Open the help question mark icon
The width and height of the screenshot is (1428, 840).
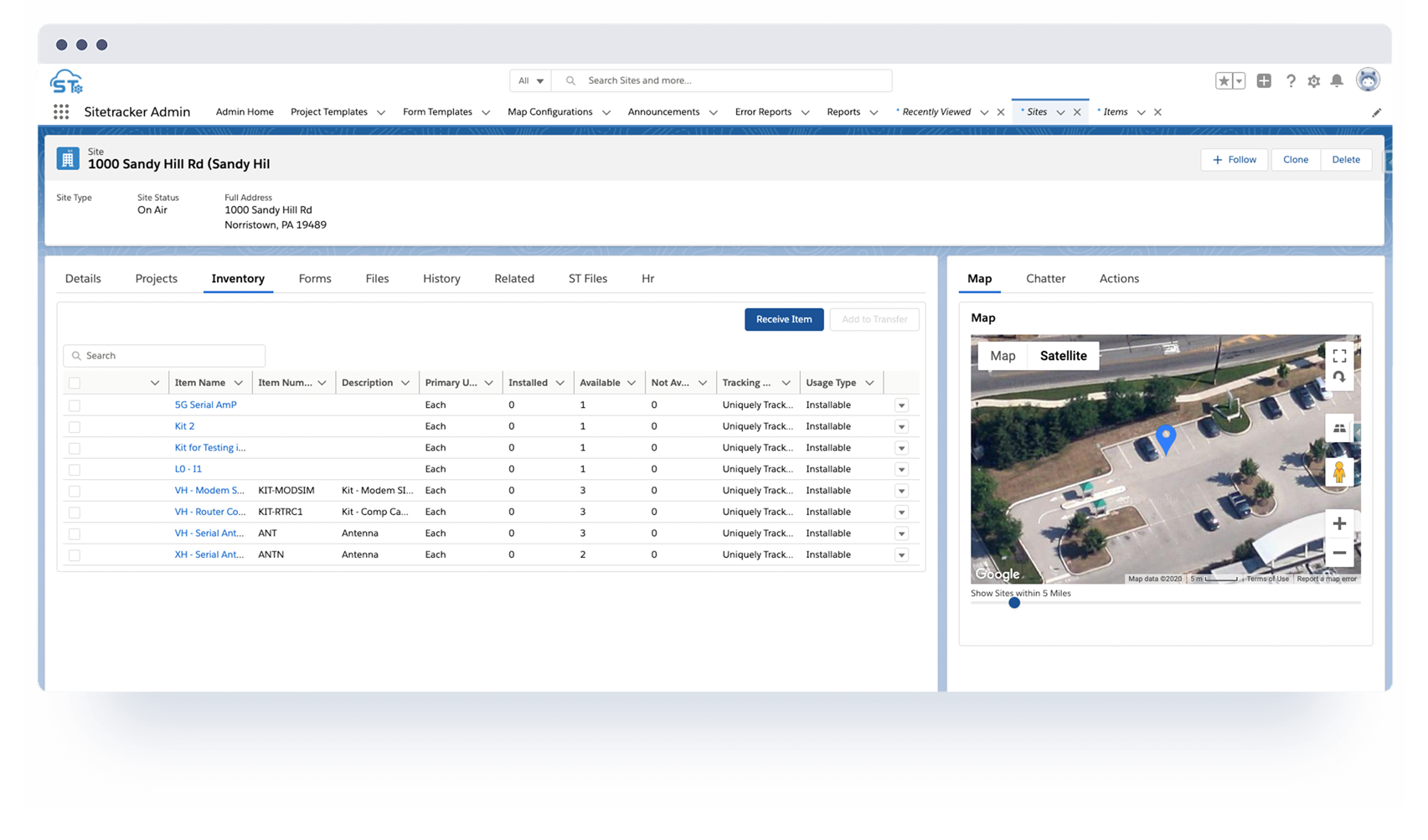pyautogui.click(x=1291, y=80)
